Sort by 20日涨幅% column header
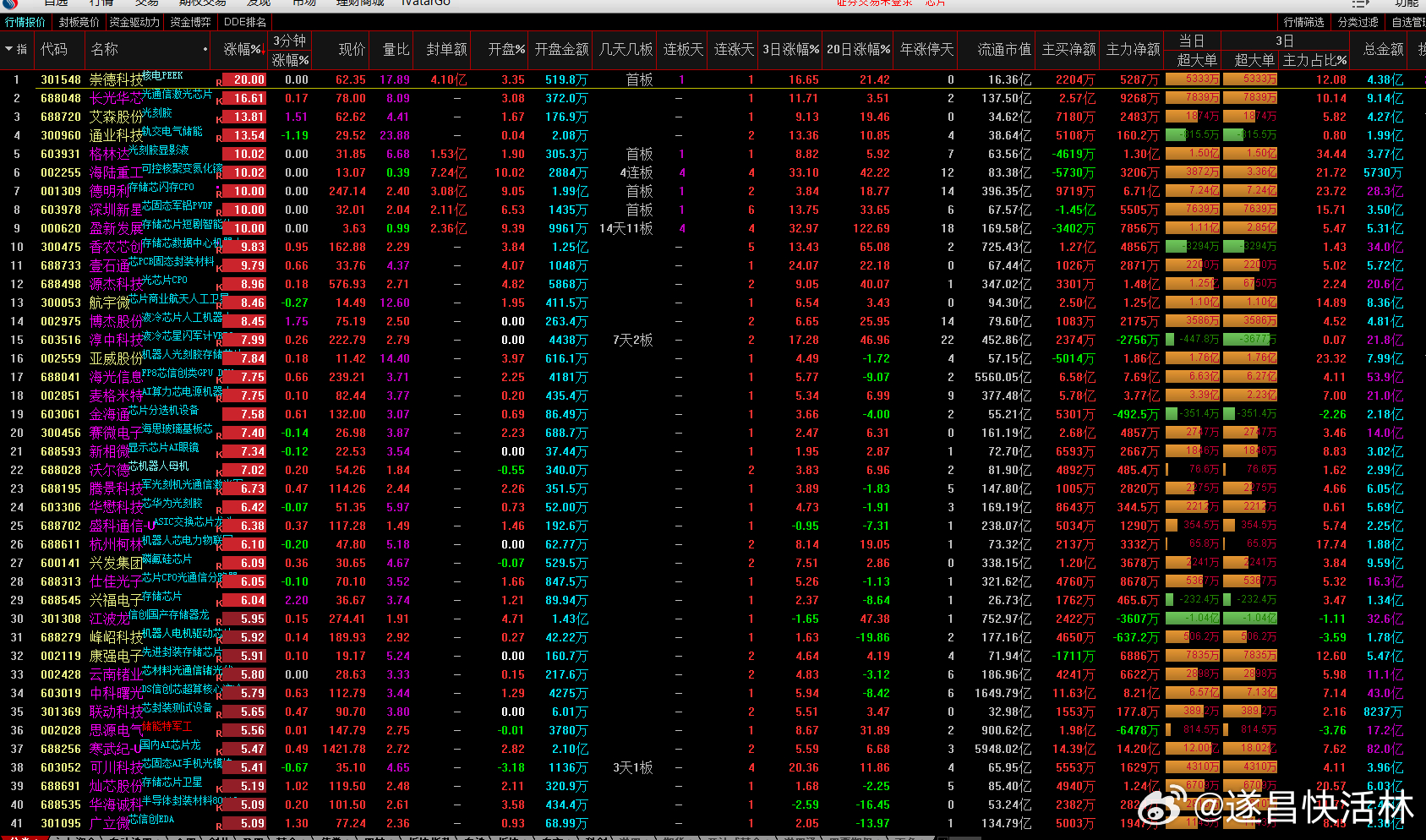The height and width of the screenshot is (840, 1426). pos(858,50)
